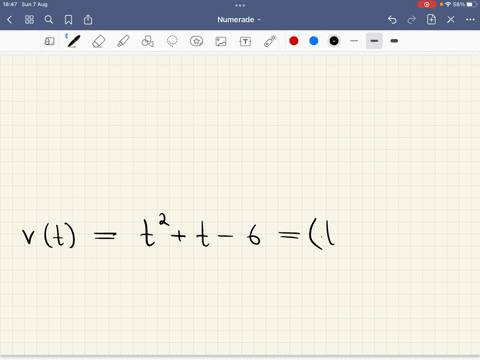The width and height of the screenshot is (480, 360).
Task: Tap the red screen recording indicator
Action: (426, 4)
